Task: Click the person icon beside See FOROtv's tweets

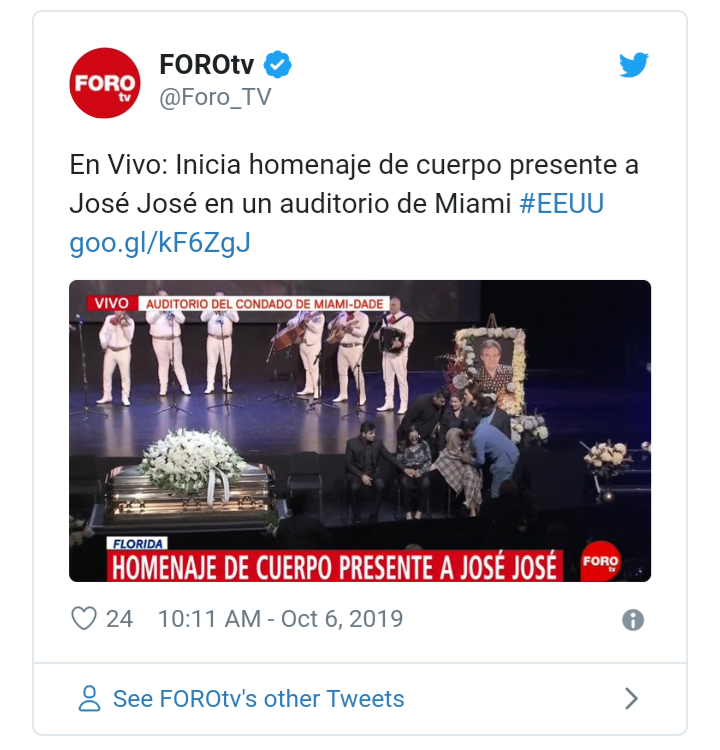Action: (x=89, y=698)
